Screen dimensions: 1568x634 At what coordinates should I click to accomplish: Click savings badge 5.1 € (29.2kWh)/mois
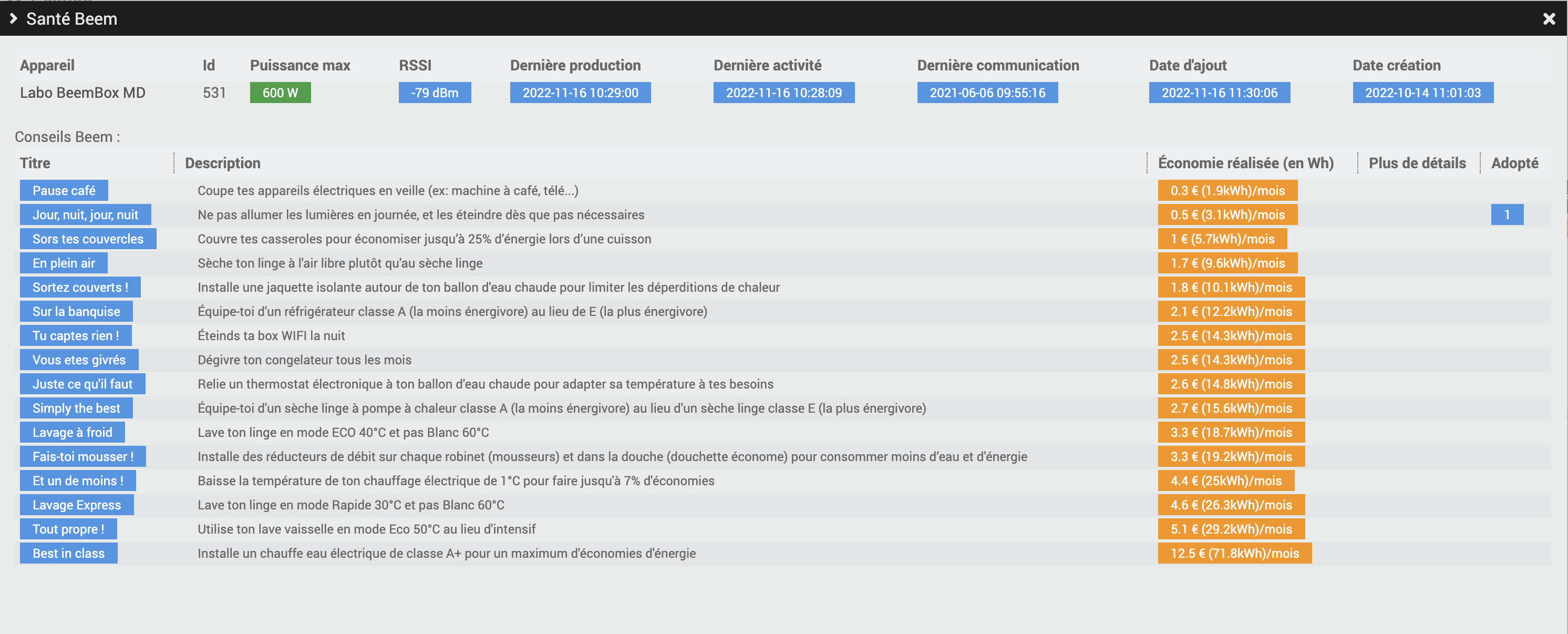(x=1231, y=529)
